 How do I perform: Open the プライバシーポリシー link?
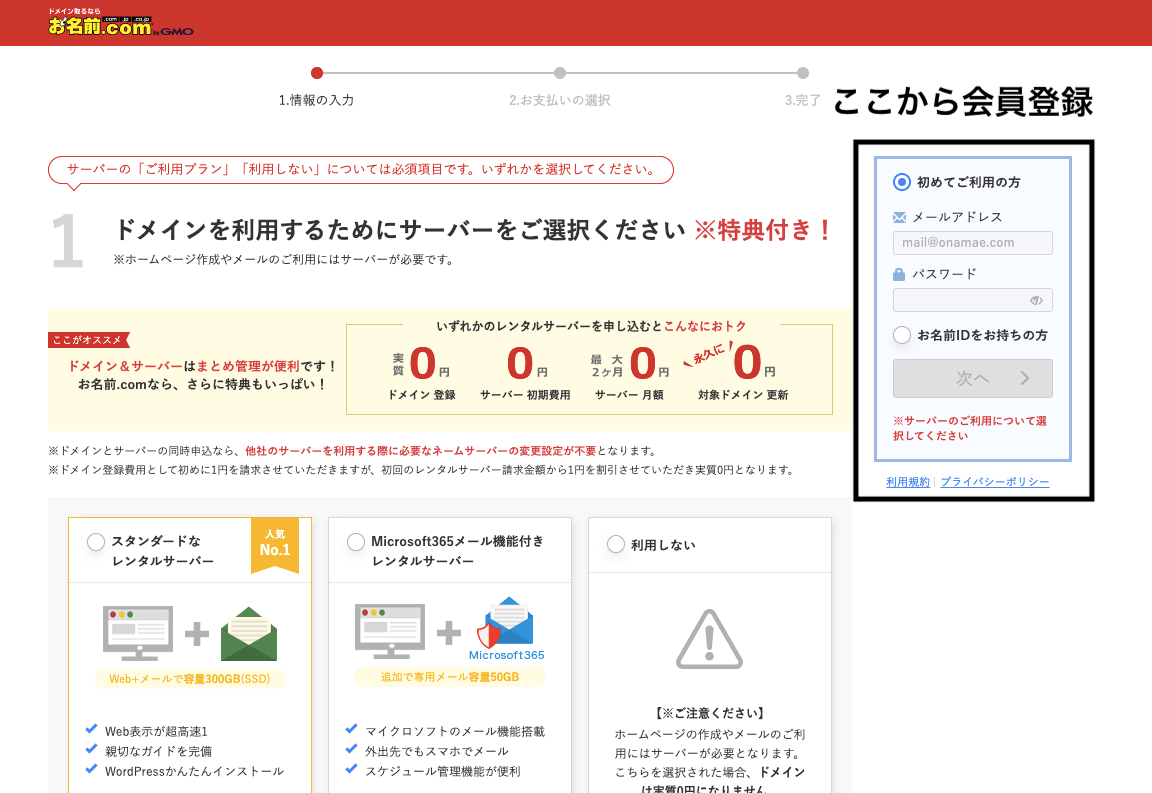[x=995, y=482]
